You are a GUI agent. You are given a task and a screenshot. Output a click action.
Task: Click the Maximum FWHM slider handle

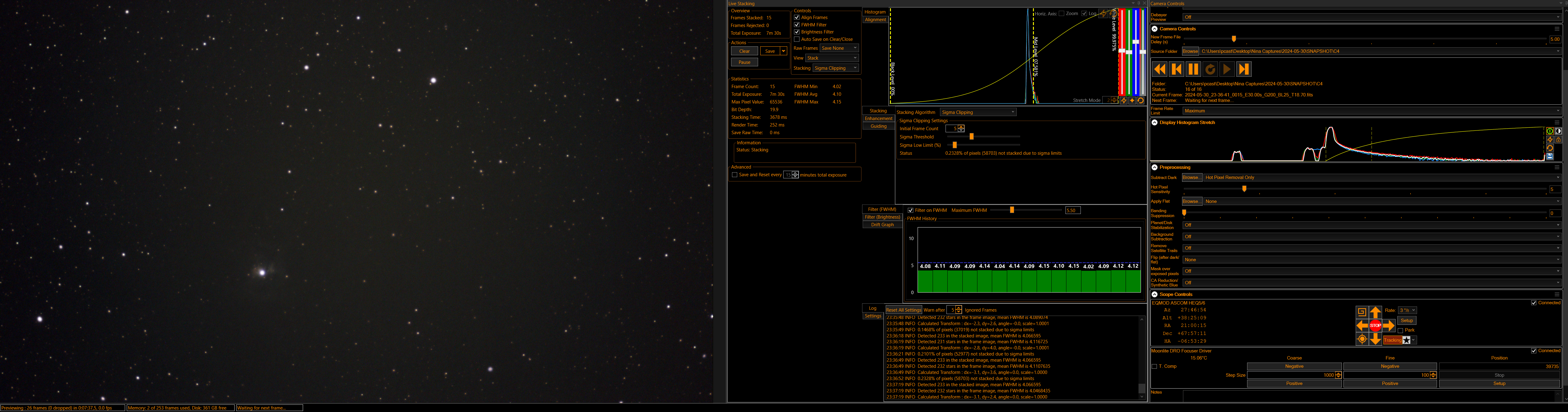tap(1012, 210)
